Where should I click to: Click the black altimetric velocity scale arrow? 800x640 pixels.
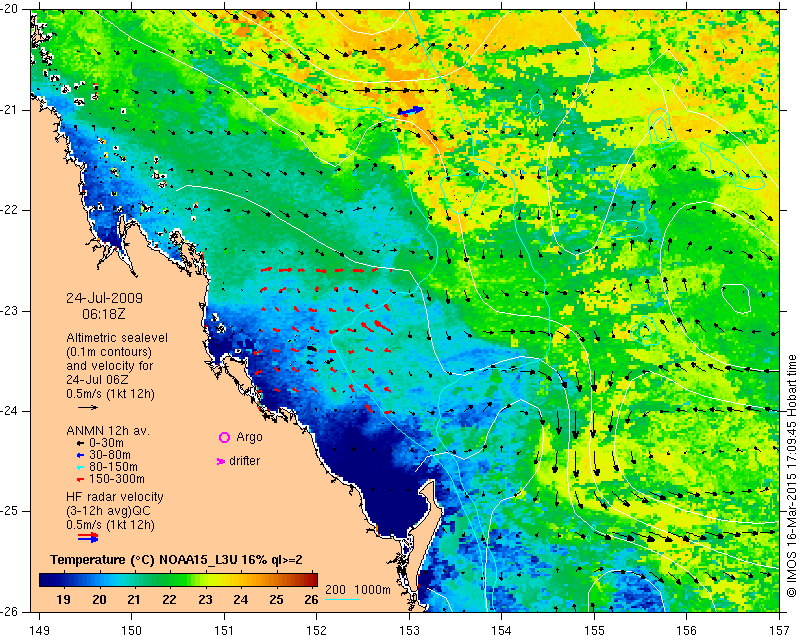click(88, 407)
